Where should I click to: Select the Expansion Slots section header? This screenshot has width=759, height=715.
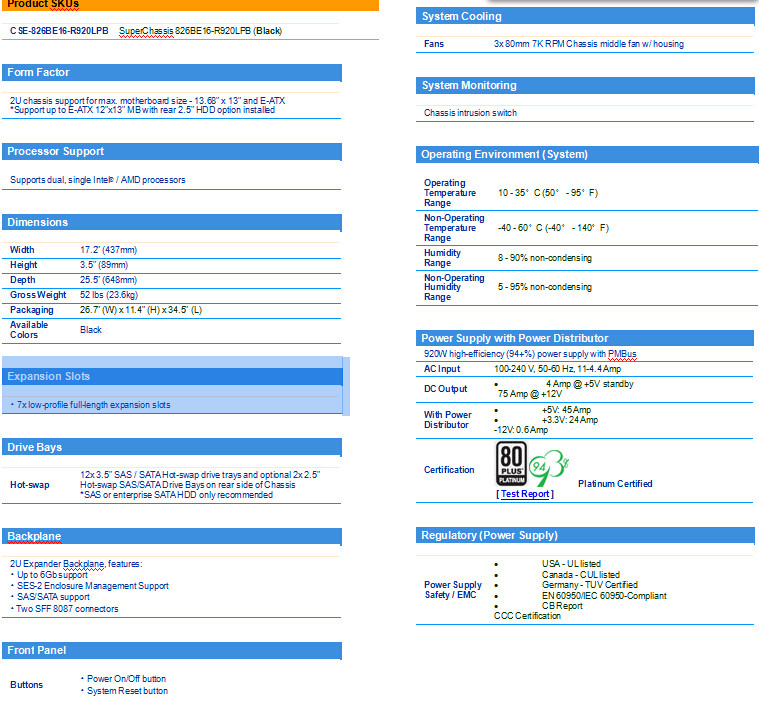click(172, 377)
